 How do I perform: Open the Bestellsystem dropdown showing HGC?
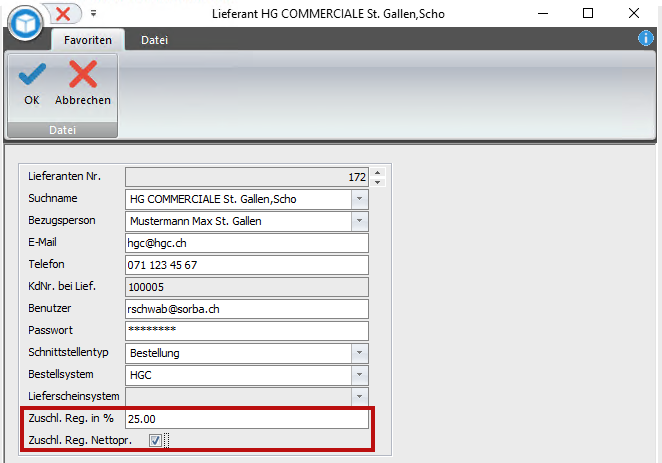click(359, 375)
